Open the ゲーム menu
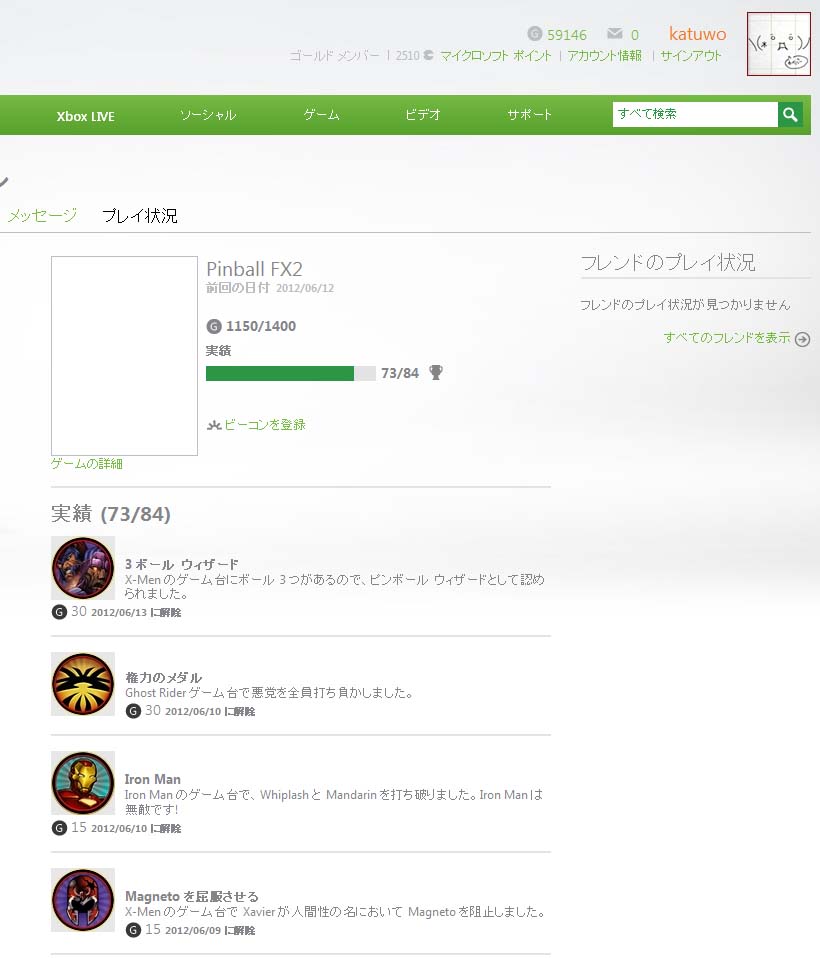The width and height of the screenshot is (820, 958). tap(321, 115)
